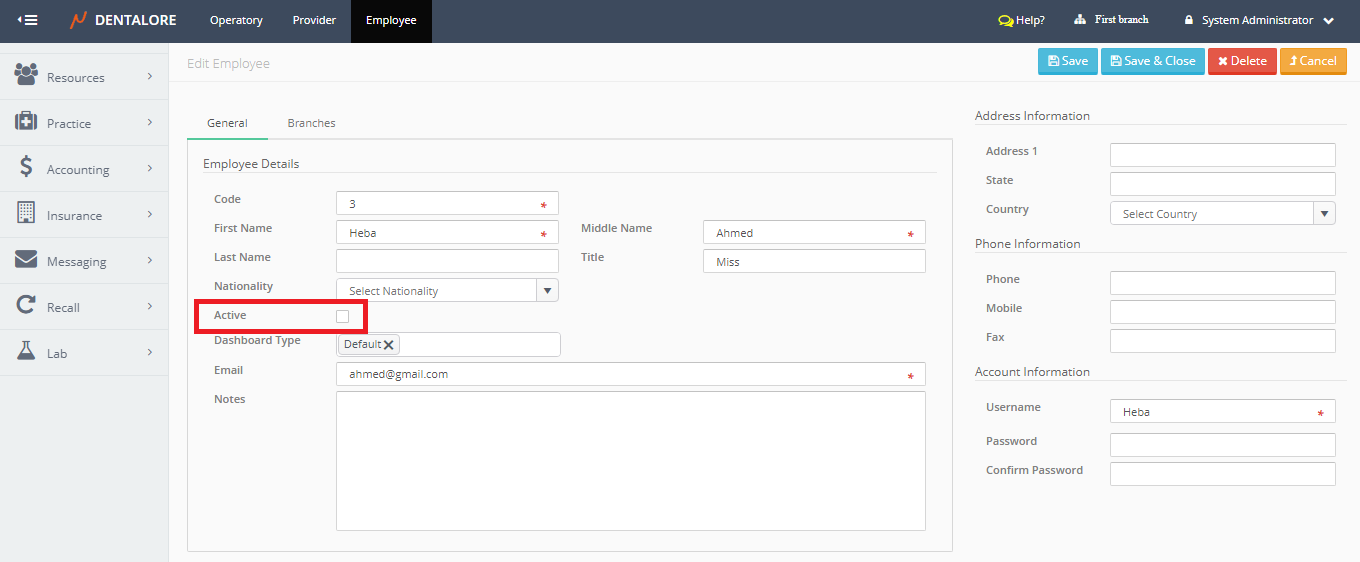
Task: Click into the Notes text area
Action: pos(630,460)
